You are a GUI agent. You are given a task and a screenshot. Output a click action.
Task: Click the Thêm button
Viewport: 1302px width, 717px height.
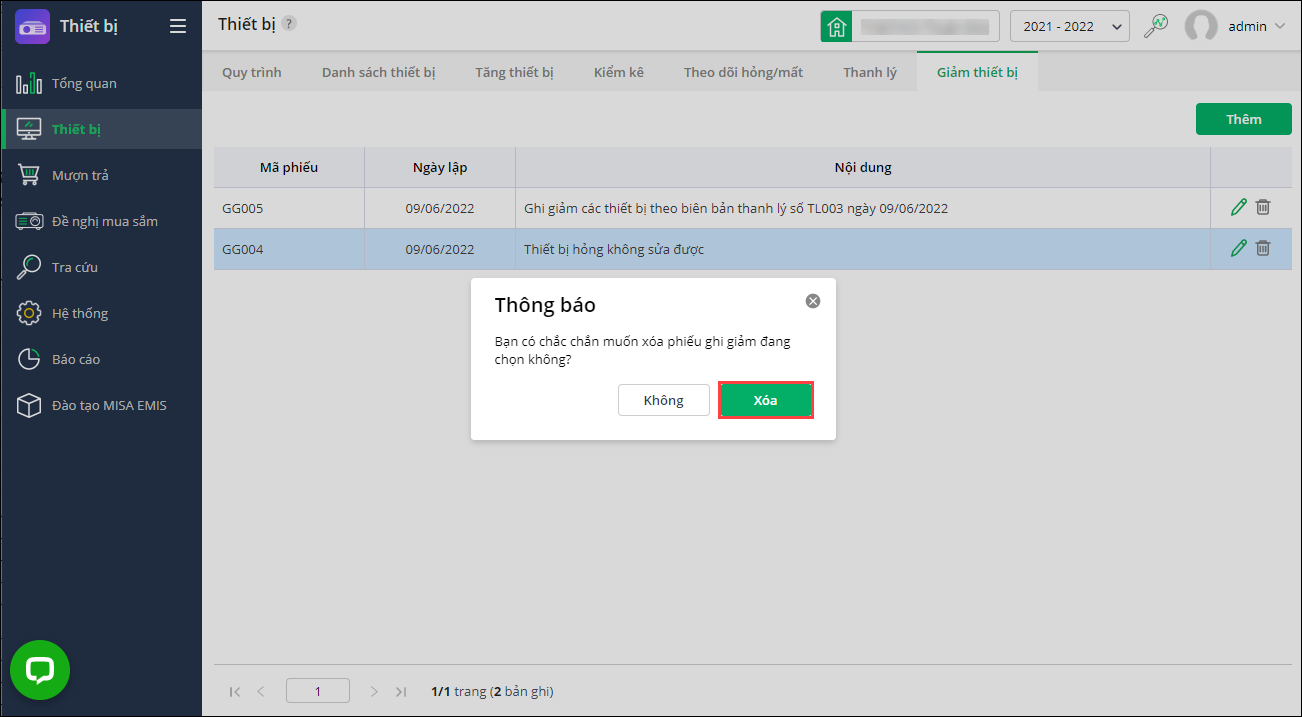1244,119
